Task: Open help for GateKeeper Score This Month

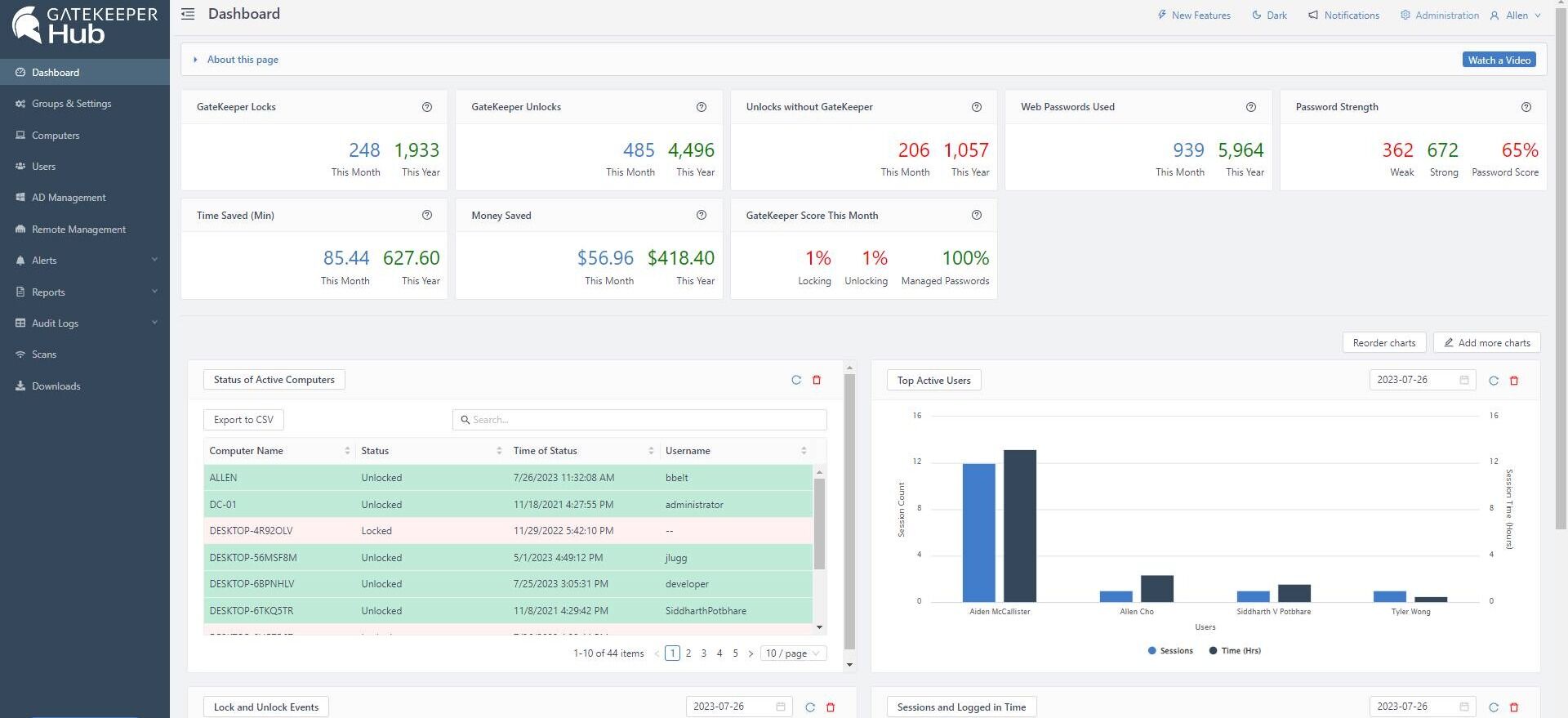Action: click(x=977, y=215)
